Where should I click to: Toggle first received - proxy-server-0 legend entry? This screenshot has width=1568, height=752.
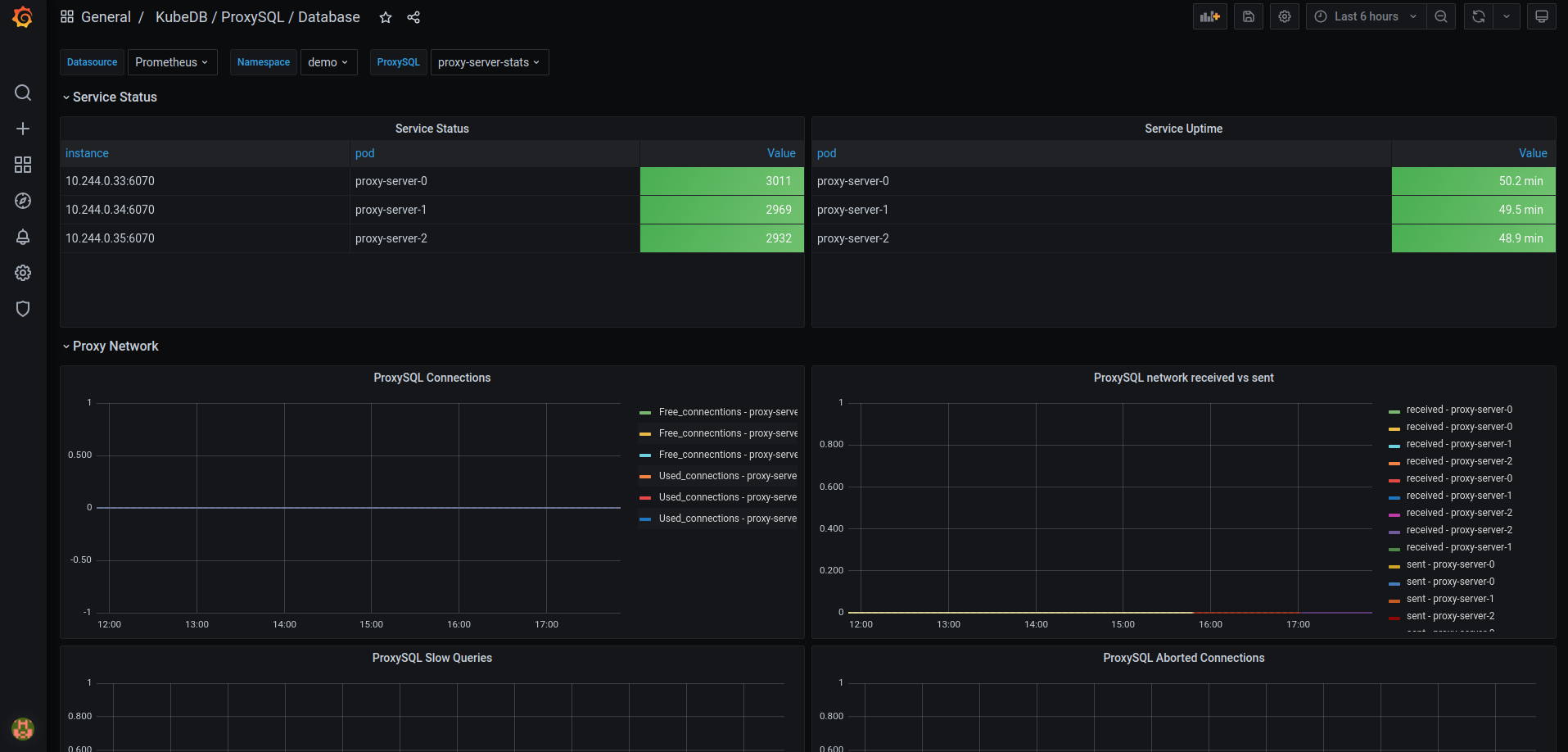click(1459, 410)
